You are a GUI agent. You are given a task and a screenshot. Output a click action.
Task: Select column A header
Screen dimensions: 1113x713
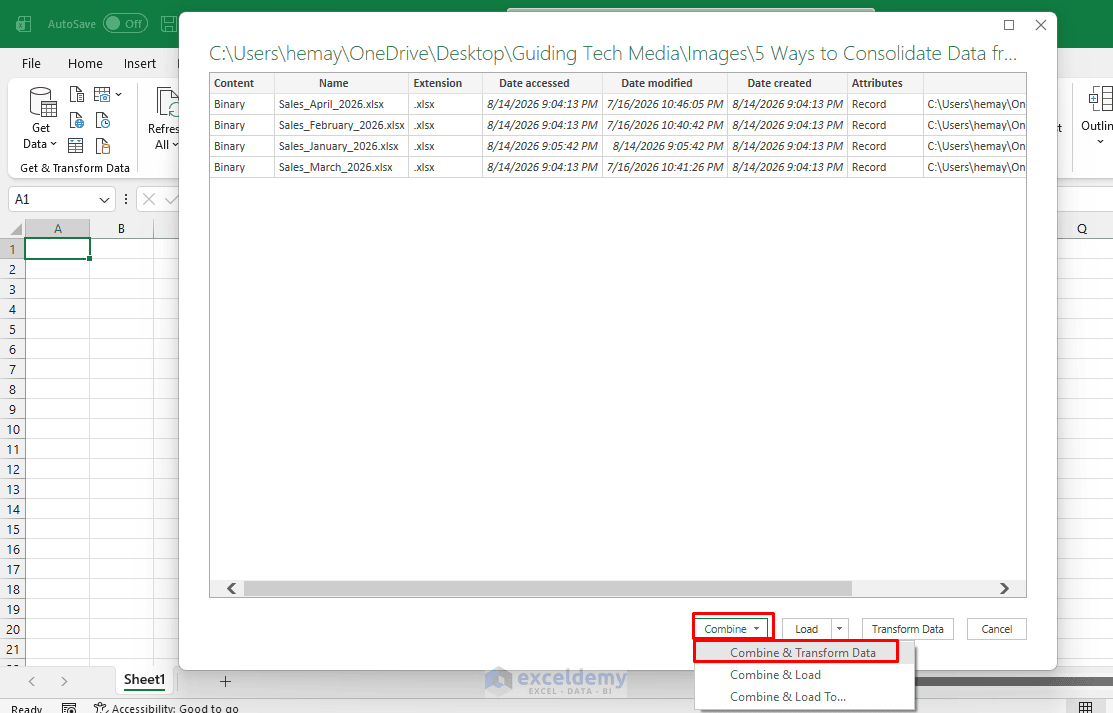[x=57, y=229]
